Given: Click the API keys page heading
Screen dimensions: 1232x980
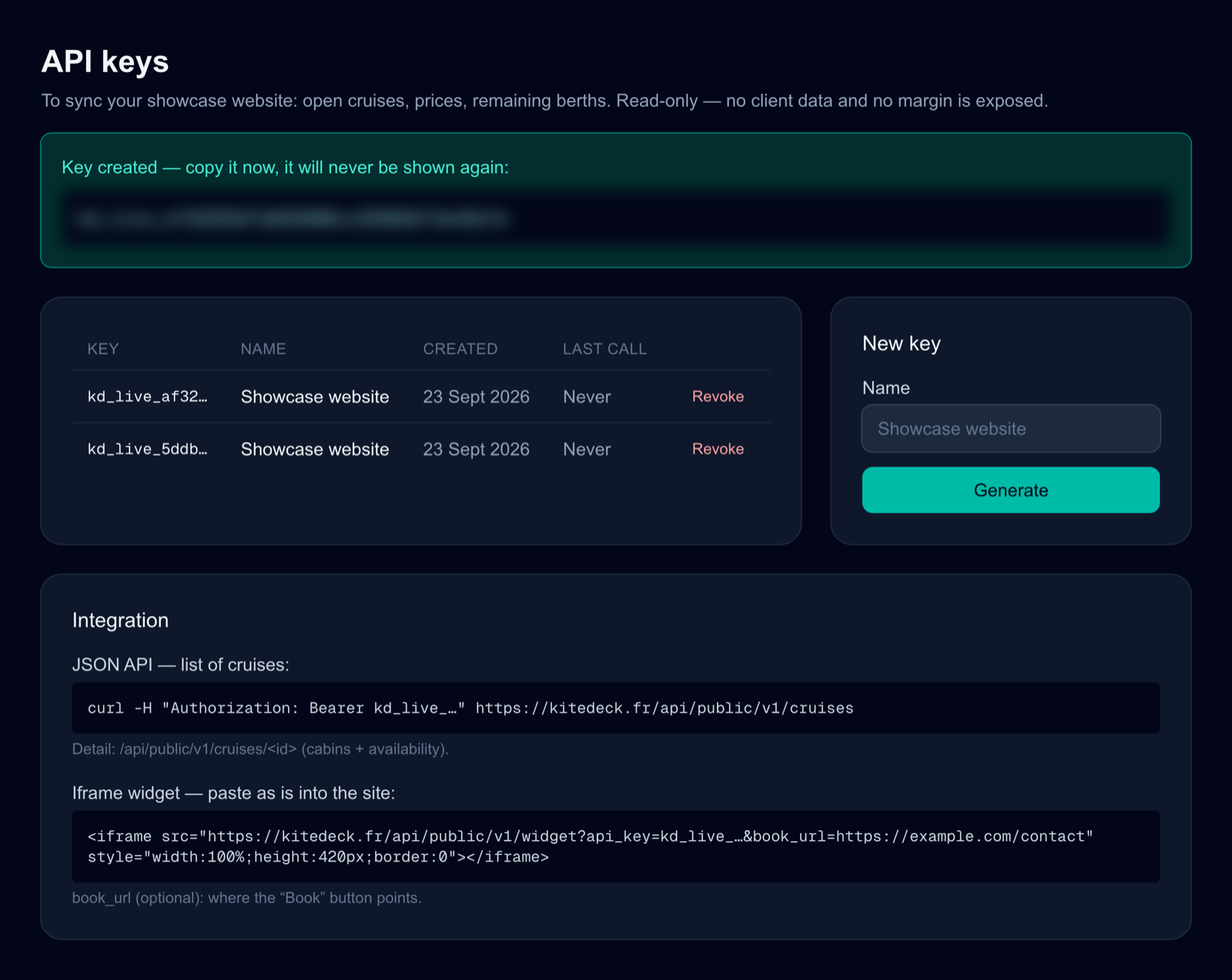Looking at the screenshot, I should pyautogui.click(x=105, y=62).
